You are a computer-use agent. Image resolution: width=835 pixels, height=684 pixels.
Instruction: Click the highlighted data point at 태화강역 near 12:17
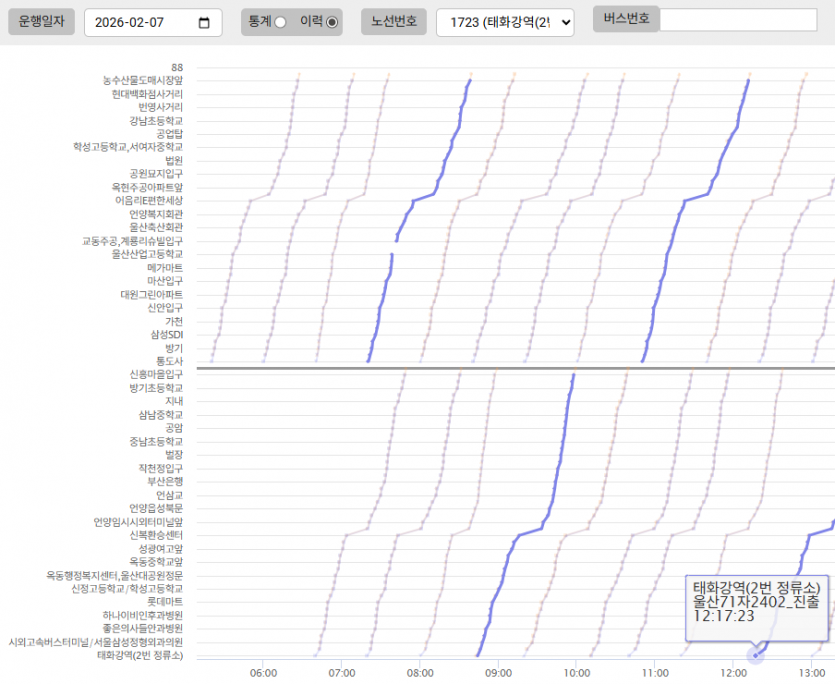(x=756, y=655)
